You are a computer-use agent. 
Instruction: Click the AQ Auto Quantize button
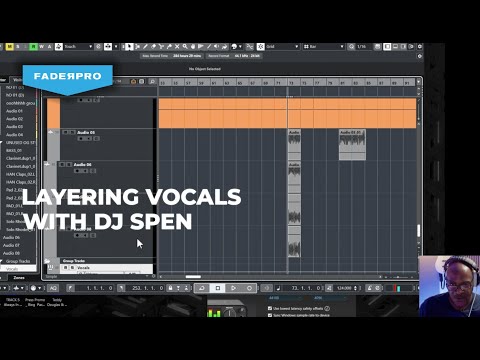53,288
